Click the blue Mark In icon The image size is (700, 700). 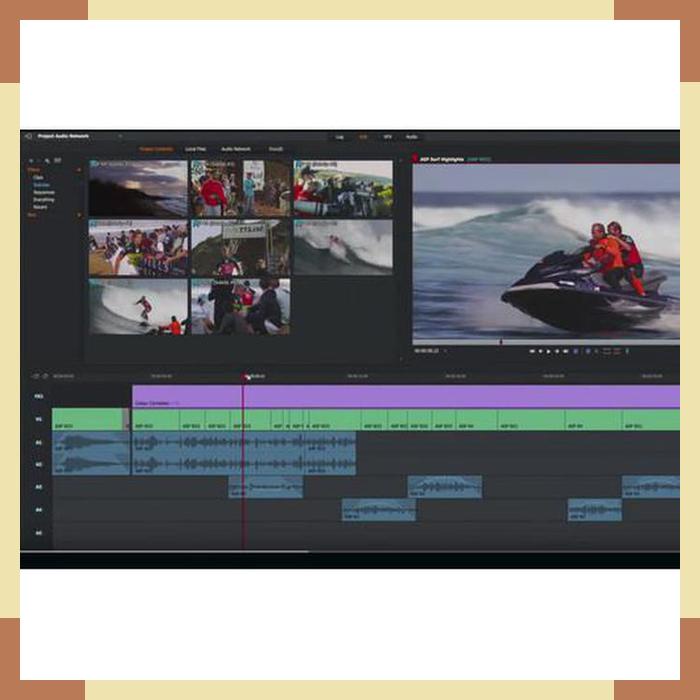point(576,352)
